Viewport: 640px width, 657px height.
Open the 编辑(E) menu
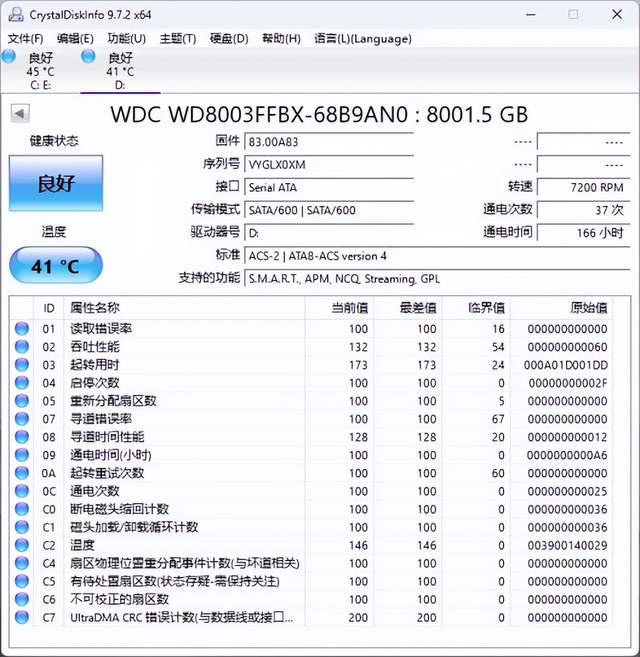point(75,39)
